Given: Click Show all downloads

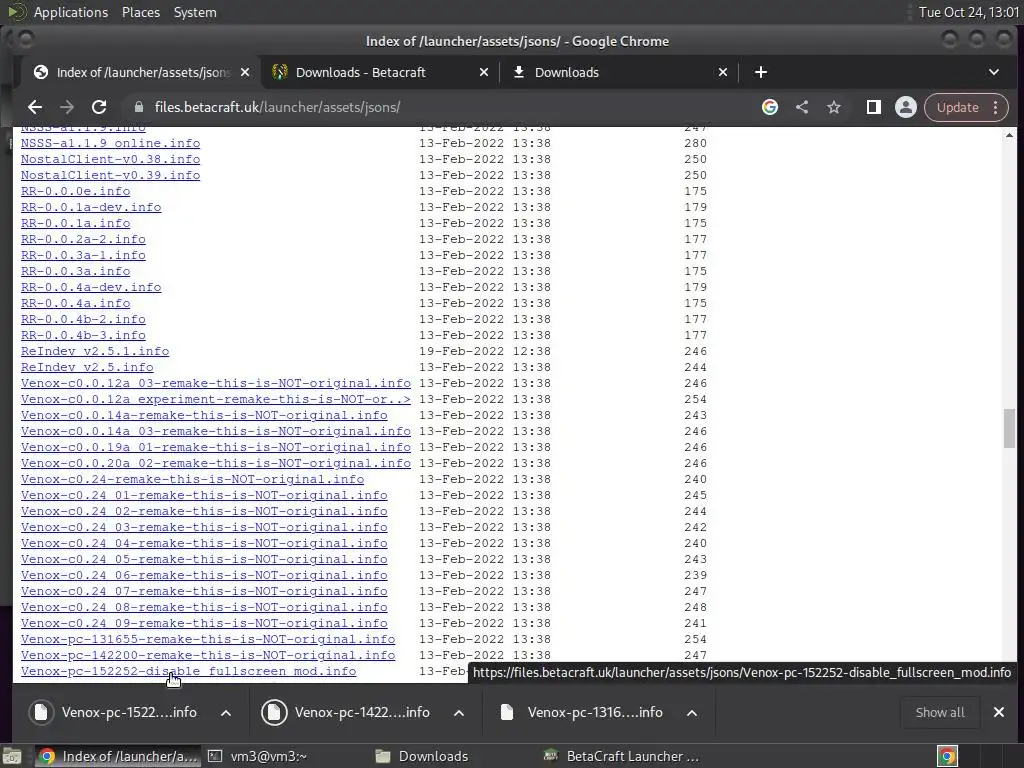Looking at the screenshot, I should pyautogui.click(x=940, y=712).
